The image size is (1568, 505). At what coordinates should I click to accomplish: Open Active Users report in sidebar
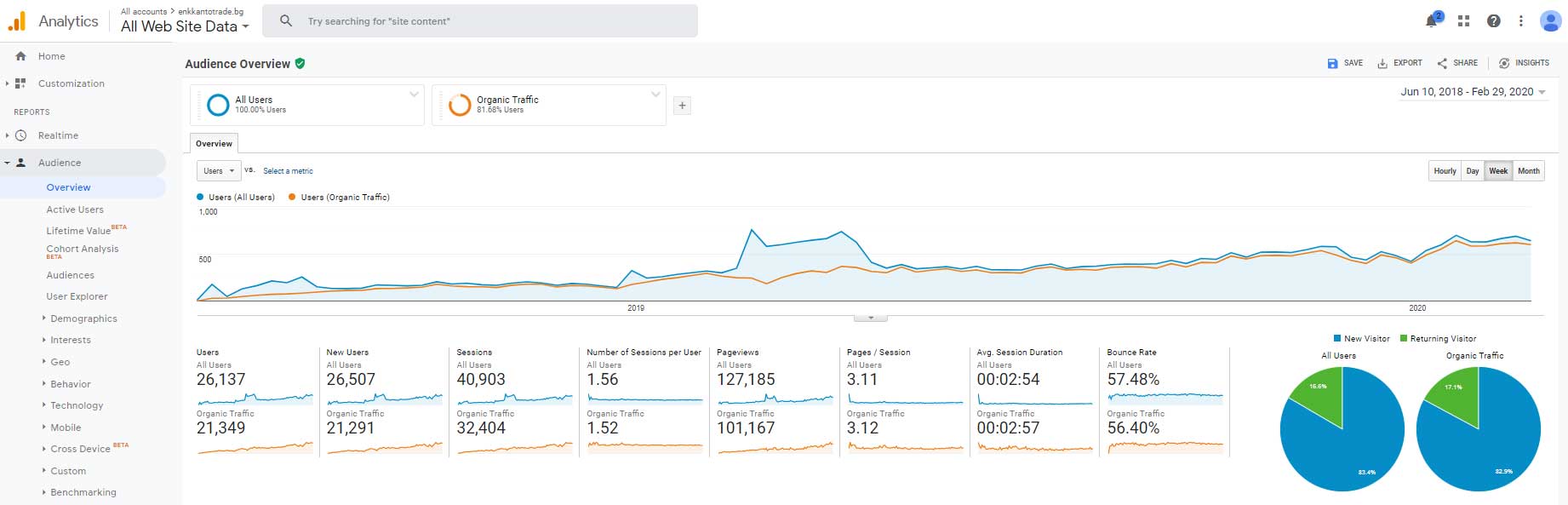pyautogui.click(x=75, y=209)
